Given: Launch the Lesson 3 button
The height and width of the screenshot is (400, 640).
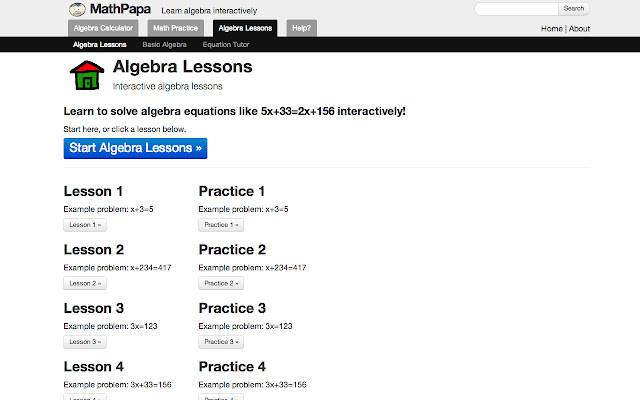Looking at the screenshot, I should click(84, 342).
